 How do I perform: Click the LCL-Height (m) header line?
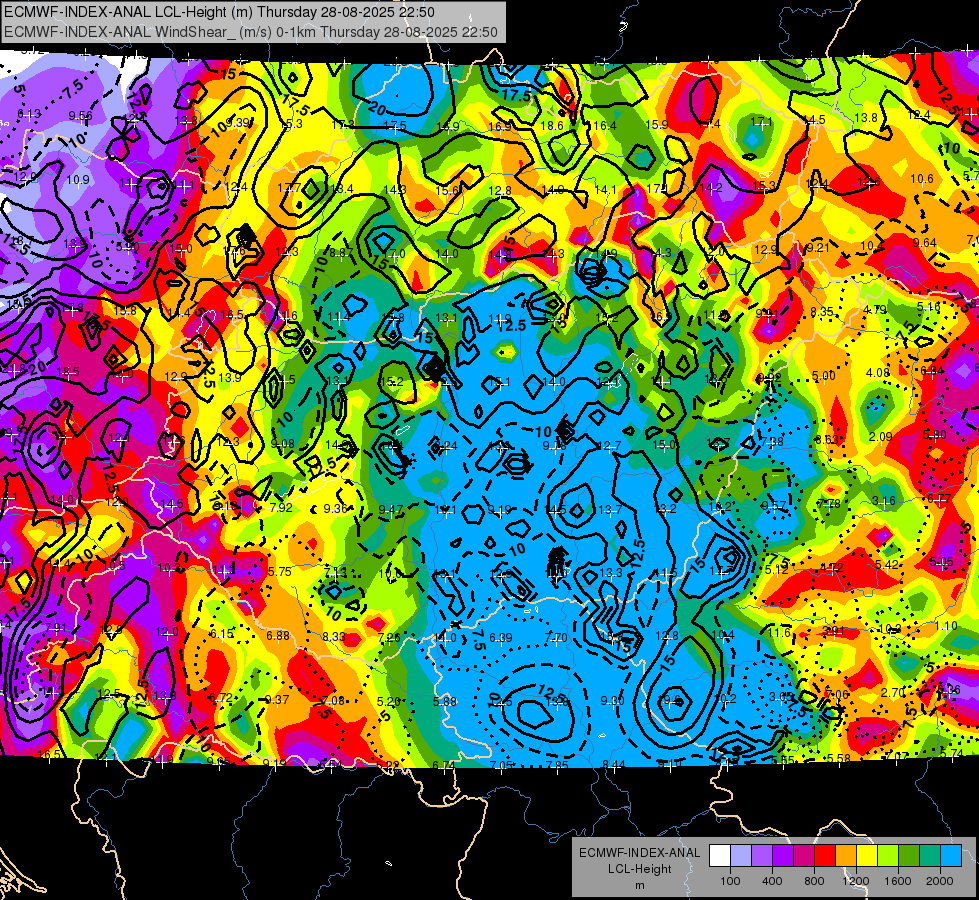[x=219, y=12]
